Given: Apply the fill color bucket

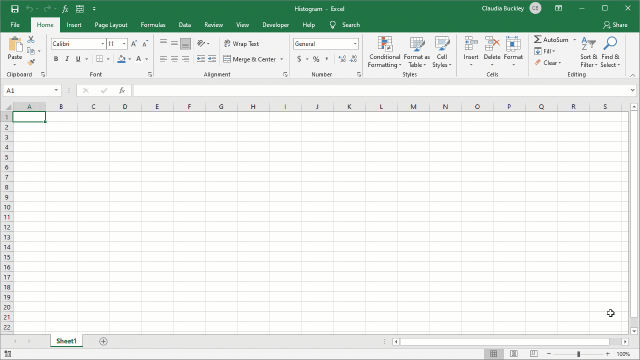Looking at the screenshot, I should tap(121, 59).
